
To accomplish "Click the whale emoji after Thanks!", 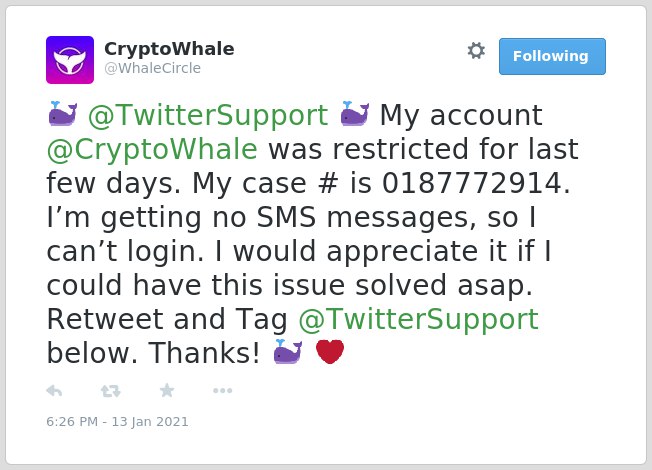I will (288, 352).
